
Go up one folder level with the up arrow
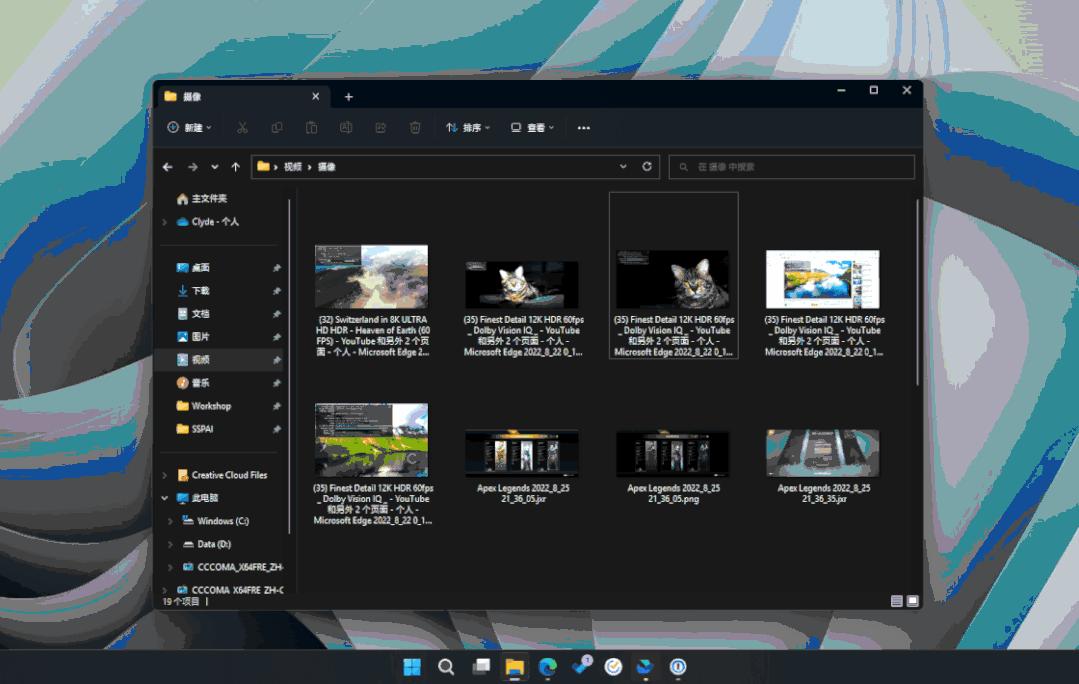pos(236,167)
